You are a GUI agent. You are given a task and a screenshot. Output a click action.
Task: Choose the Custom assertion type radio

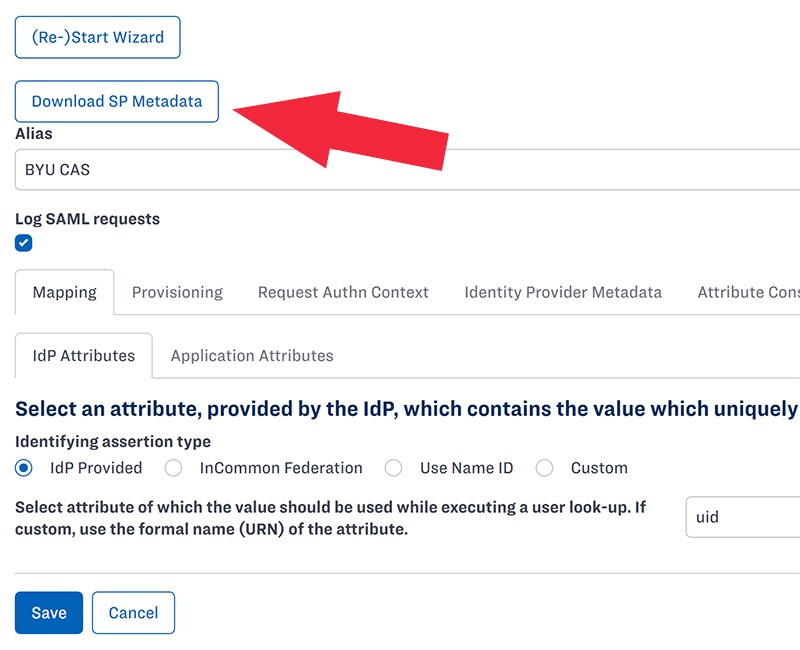pyautogui.click(x=545, y=468)
